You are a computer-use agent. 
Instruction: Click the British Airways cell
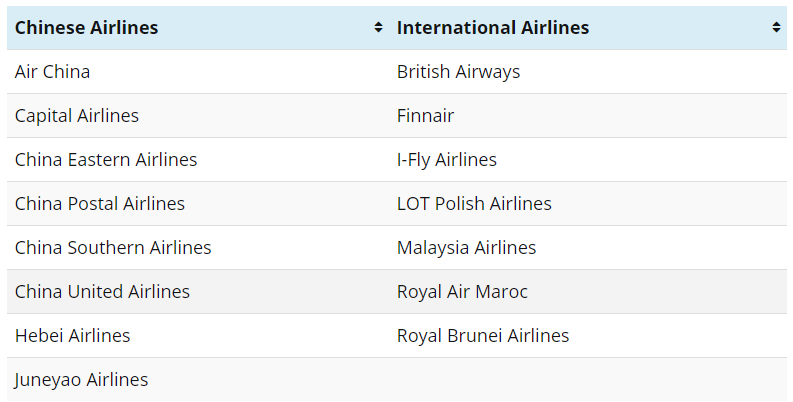(x=588, y=72)
